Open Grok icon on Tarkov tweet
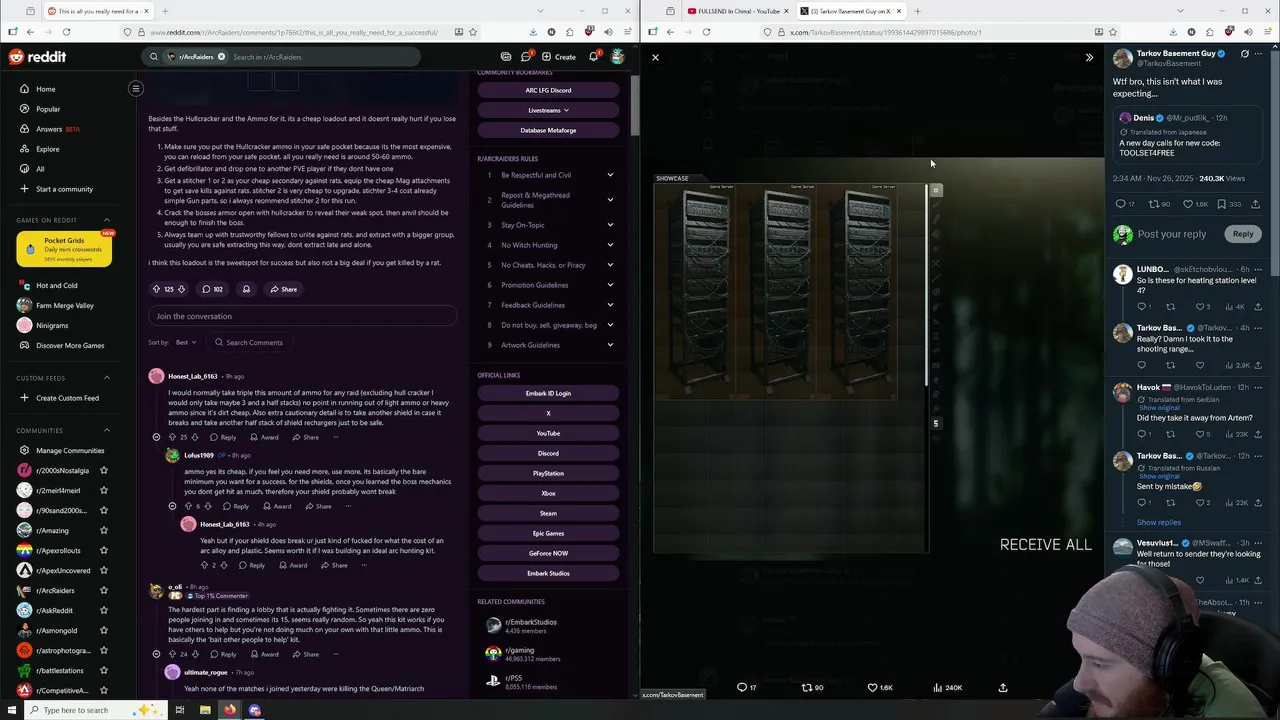 (1244, 54)
